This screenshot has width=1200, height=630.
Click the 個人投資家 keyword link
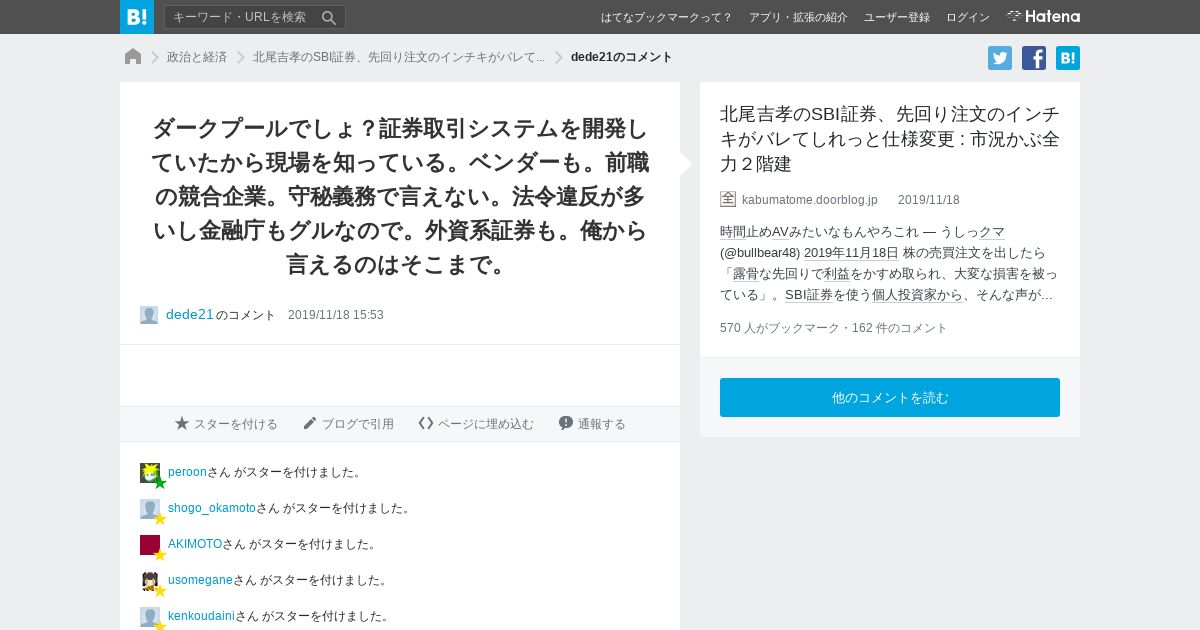pos(917,295)
